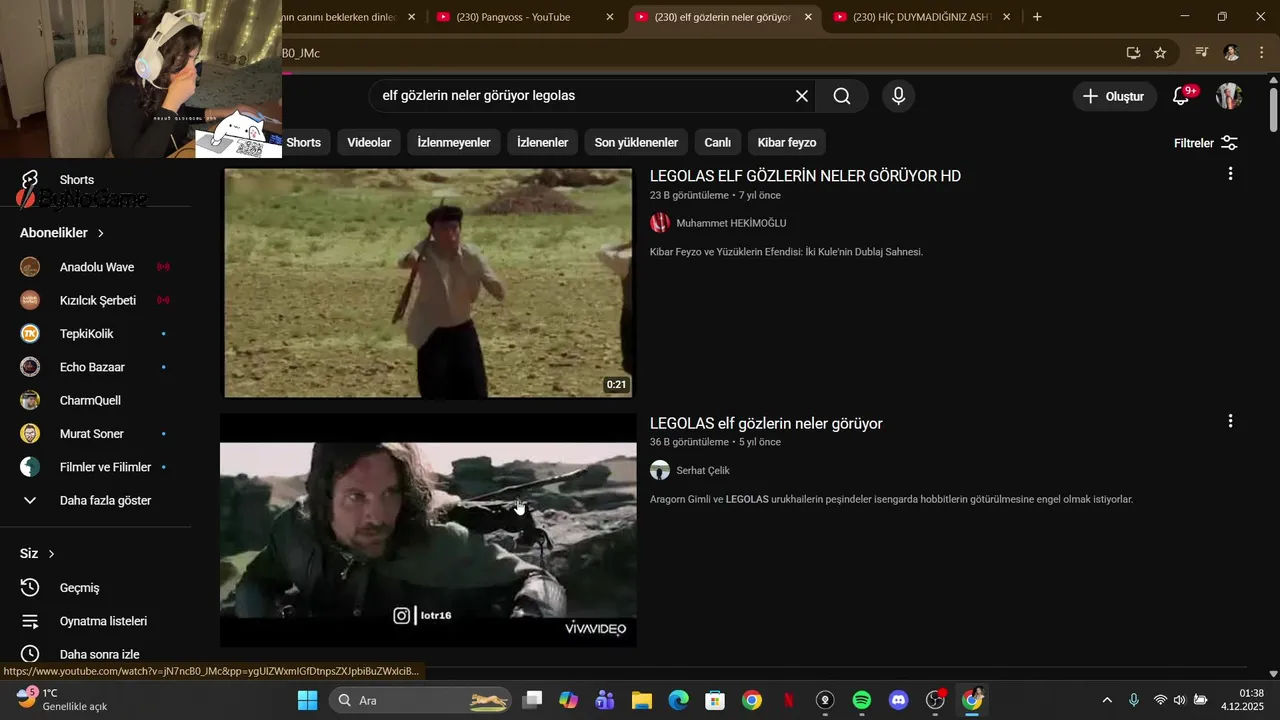Expand the Abonelikler section
The height and width of the screenshot is (720, 1280).
coord(62,233)
